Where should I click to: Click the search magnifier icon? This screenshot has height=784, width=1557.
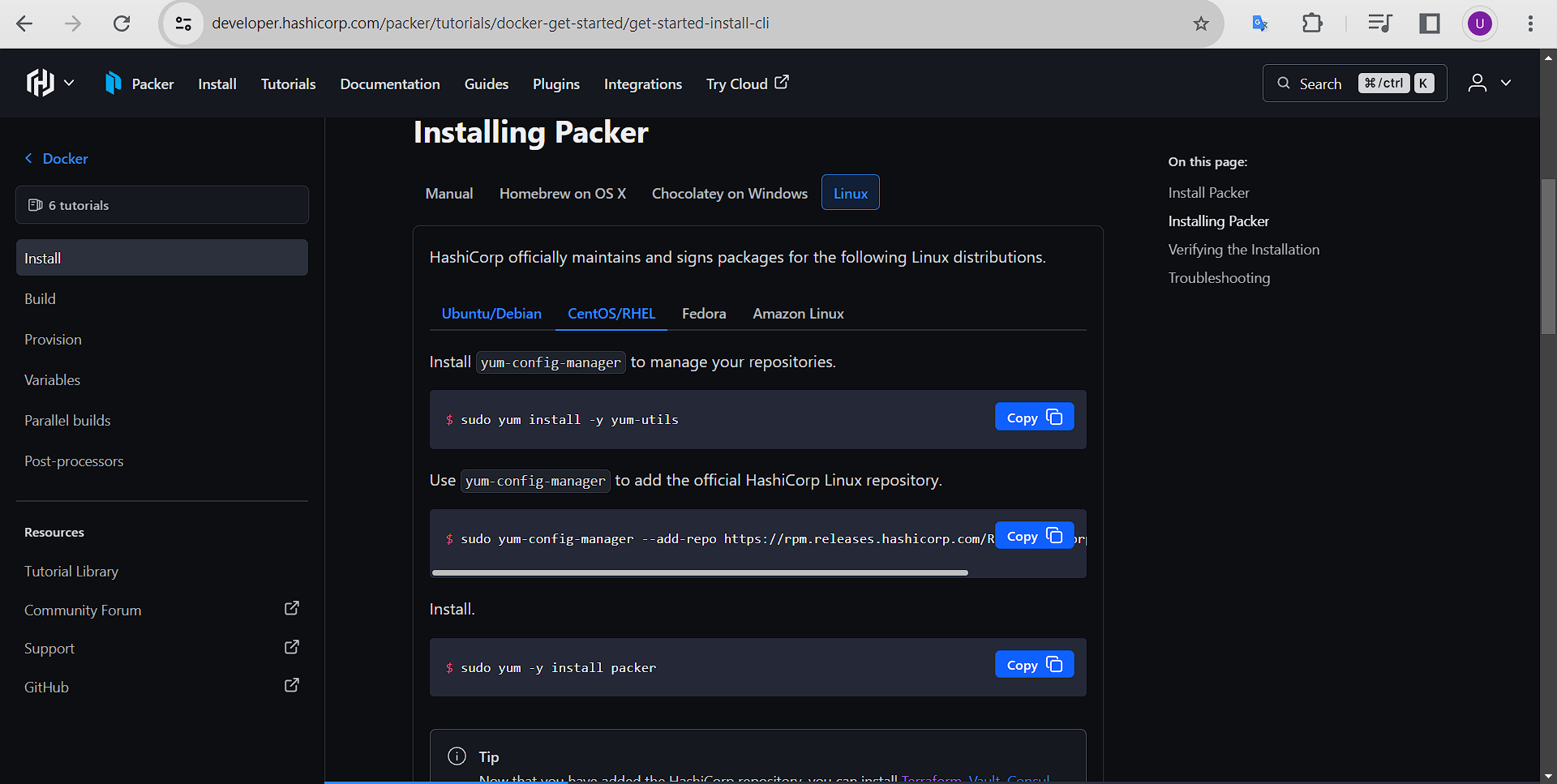coord(1283,83)
